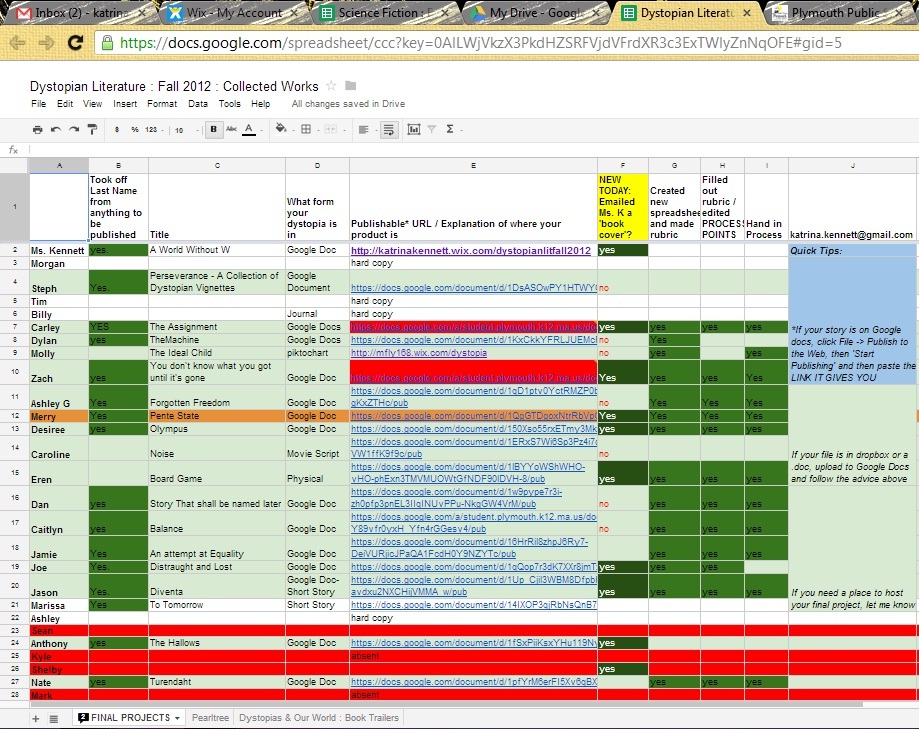Click the Borders icon in the toolbar
The height and width of the screenshot is (729, 919).
(x=306, y=129)
